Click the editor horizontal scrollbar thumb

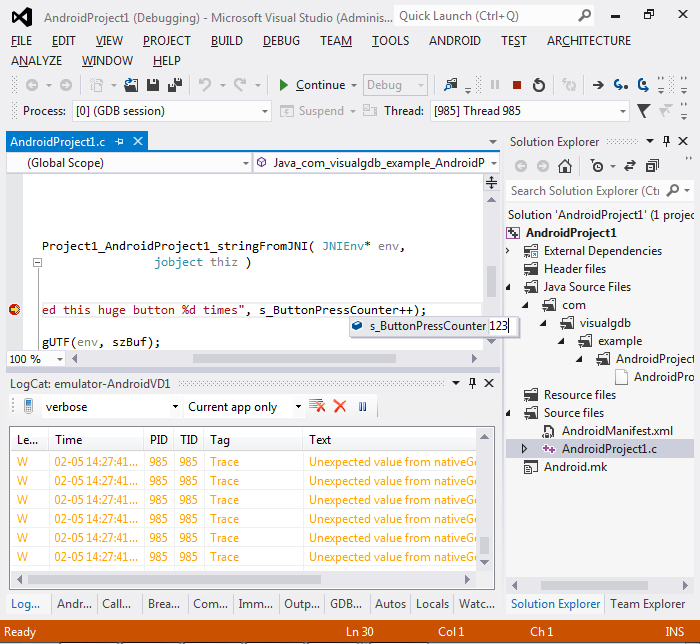click(294, 359)
